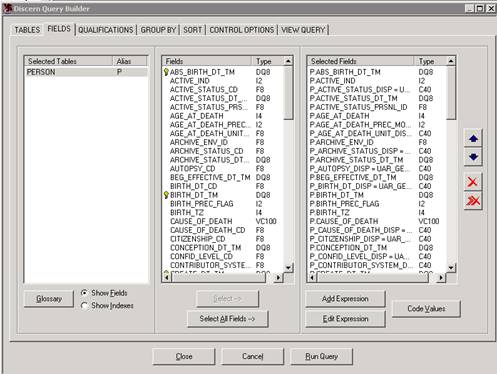Click Discern Query Builder title bar icon
Image resolution: width=497 pixels, height=374 pixels.
click(x=8, y=8)
